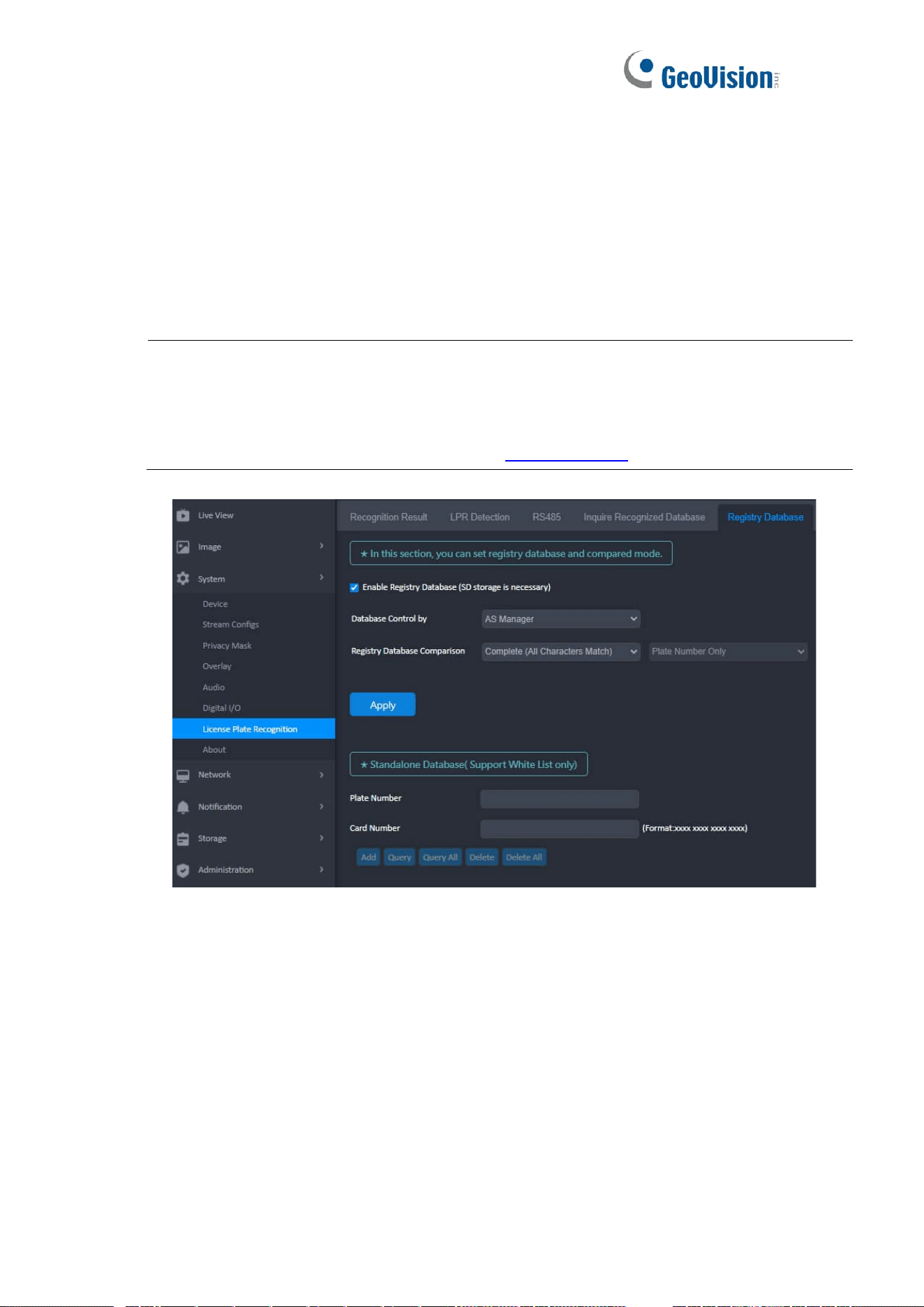Click the Image picture icon
The image size is (924, 1307).
point(183,547)
